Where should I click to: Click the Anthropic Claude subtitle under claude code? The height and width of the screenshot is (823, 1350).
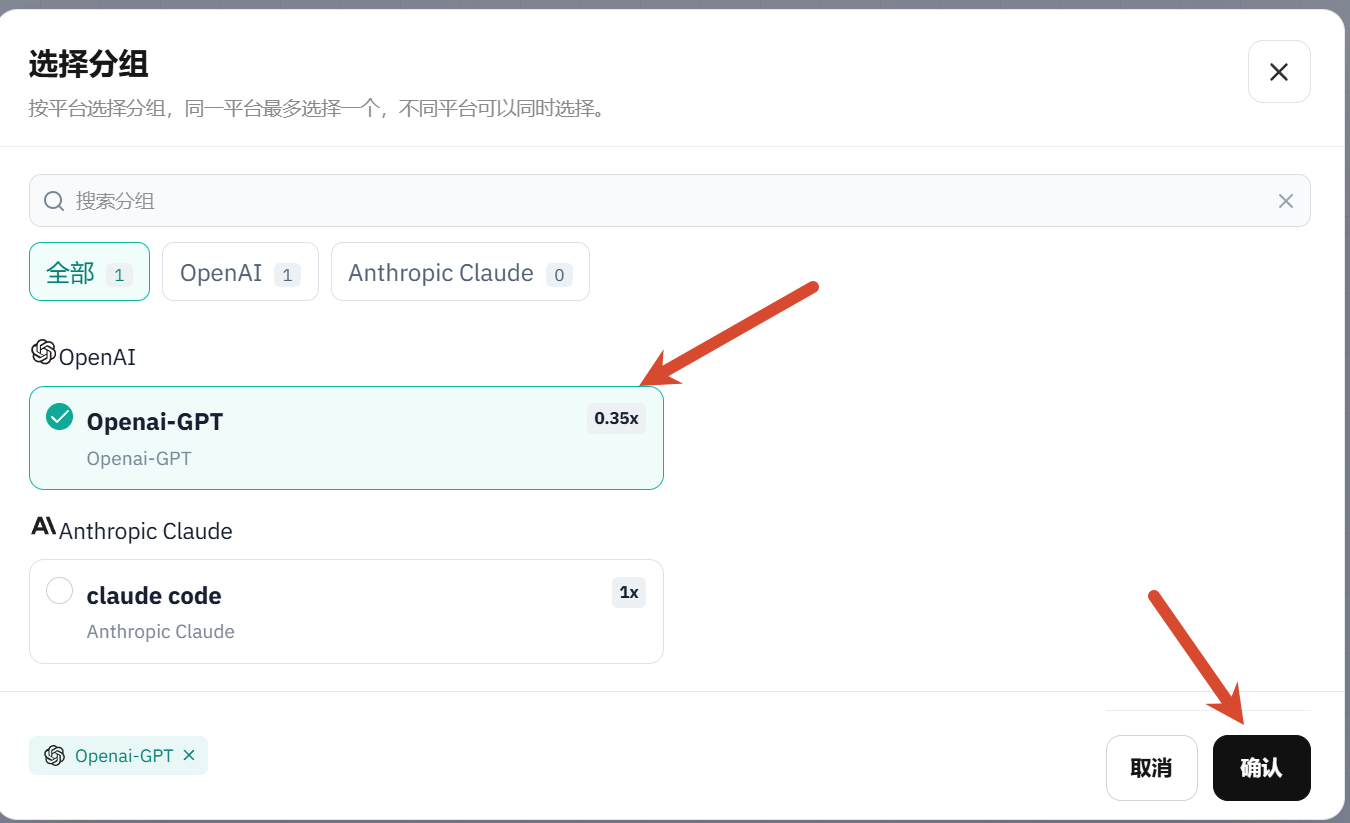click(x=161, y=632)
